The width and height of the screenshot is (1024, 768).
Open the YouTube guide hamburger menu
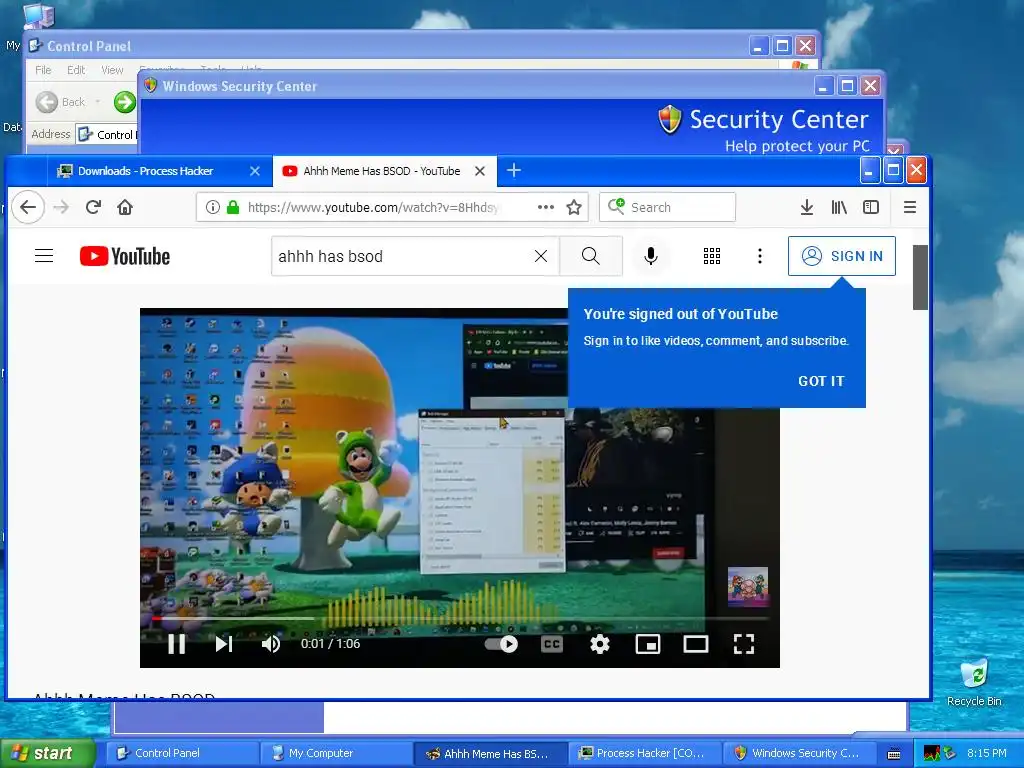[44, 255]
